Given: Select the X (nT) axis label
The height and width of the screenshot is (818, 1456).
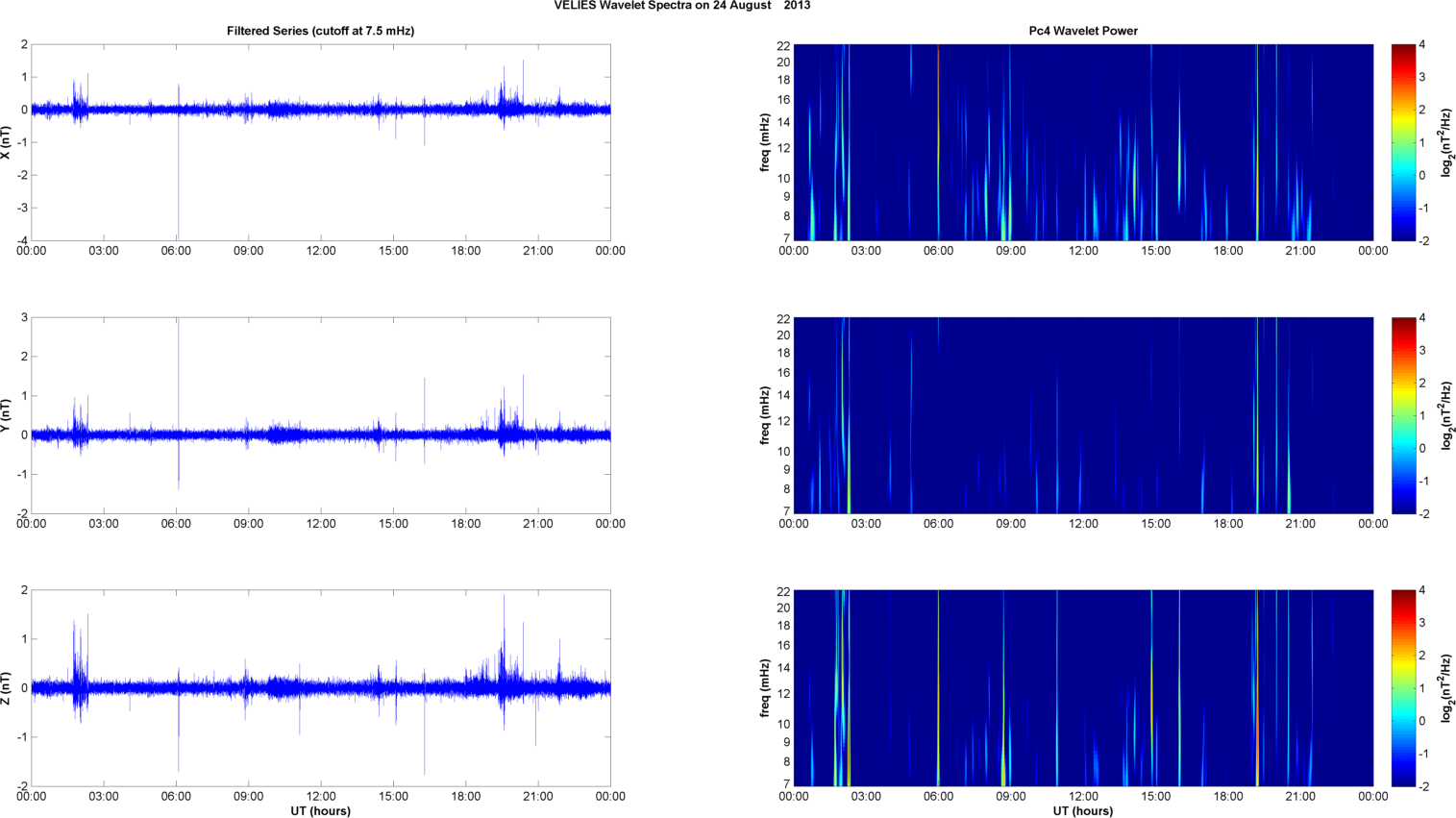Looking at the screenshot, I should coord(6,142).
